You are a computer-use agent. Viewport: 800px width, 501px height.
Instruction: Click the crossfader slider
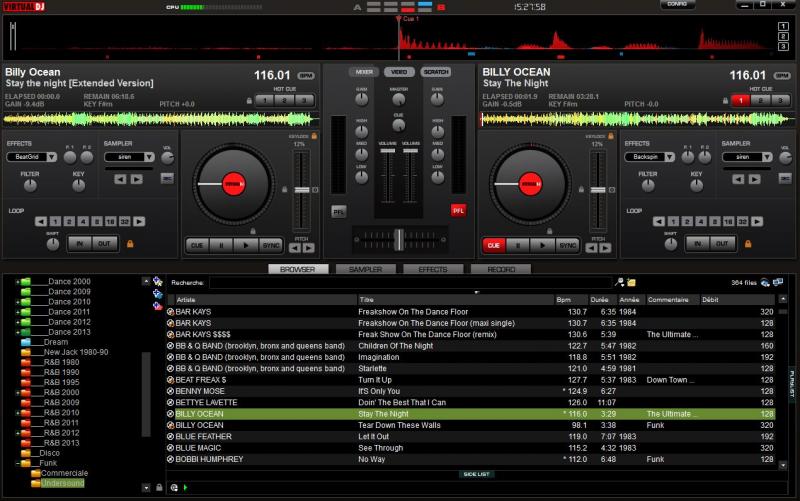(x=399, y=239)
